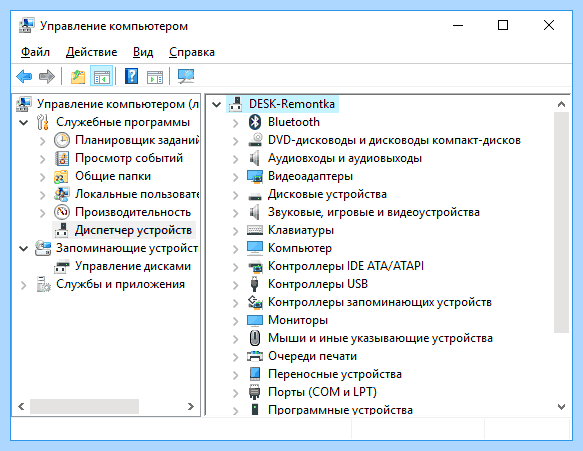Click the right arrow of left tree scrollbar
The image size is (583, 451).
pos(191,406)
